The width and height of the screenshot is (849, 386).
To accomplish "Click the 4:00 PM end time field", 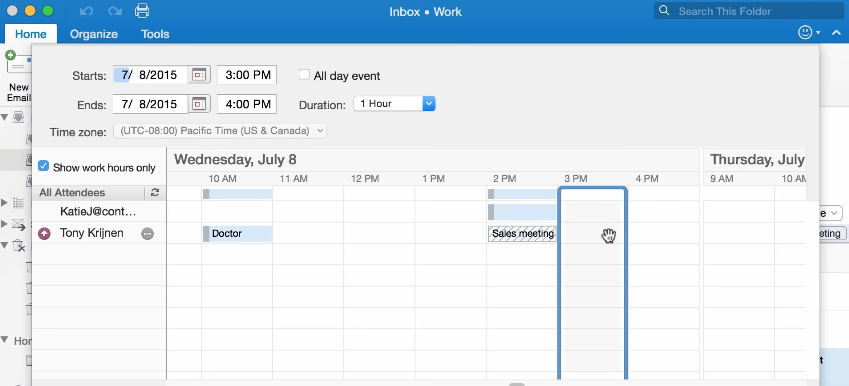I will [x=247, y=104].
